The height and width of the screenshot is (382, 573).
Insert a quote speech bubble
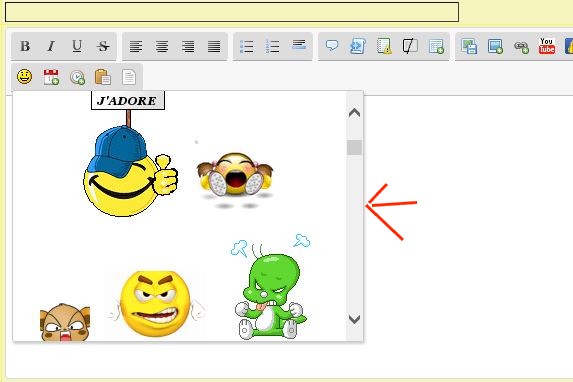click(x=332, y=46)
